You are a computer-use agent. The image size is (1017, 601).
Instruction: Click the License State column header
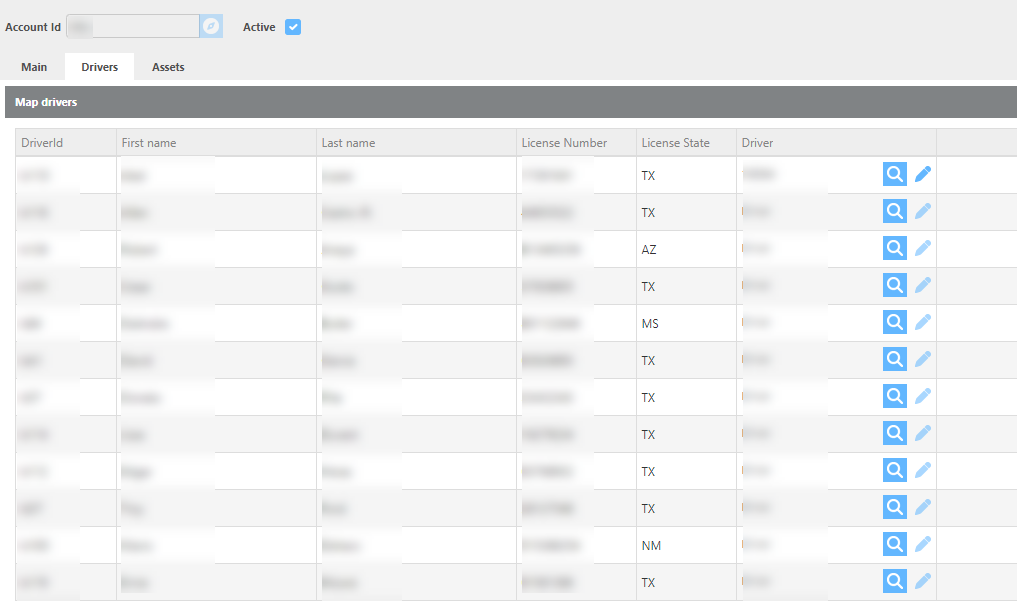(676, 143)
